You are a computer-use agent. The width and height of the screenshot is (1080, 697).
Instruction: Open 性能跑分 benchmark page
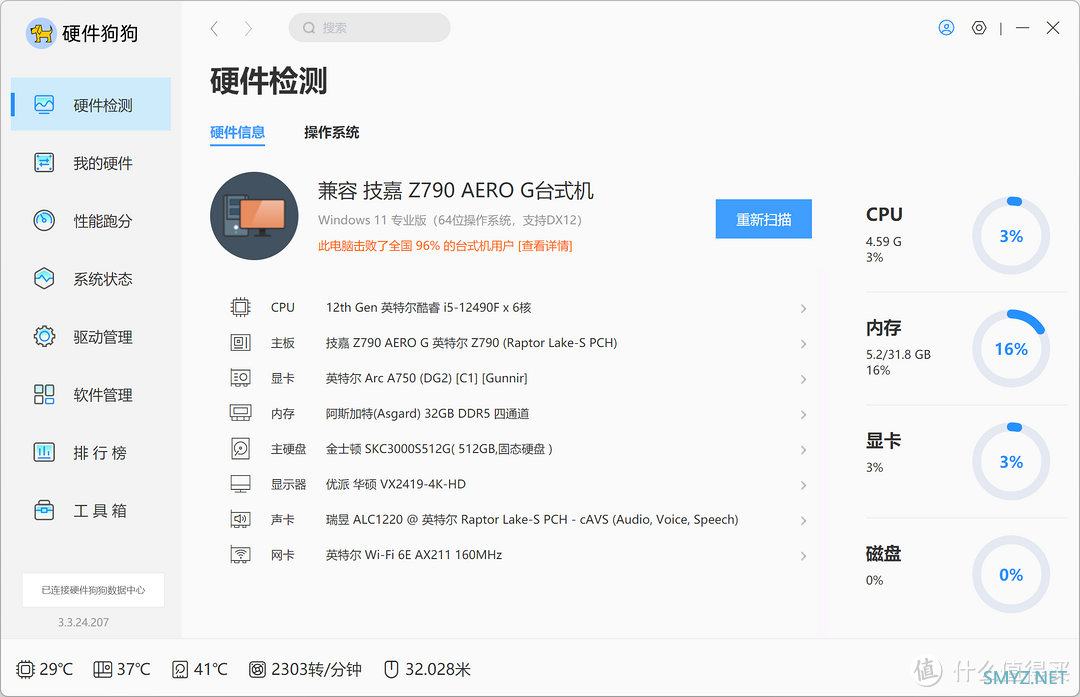pos(91,221)
